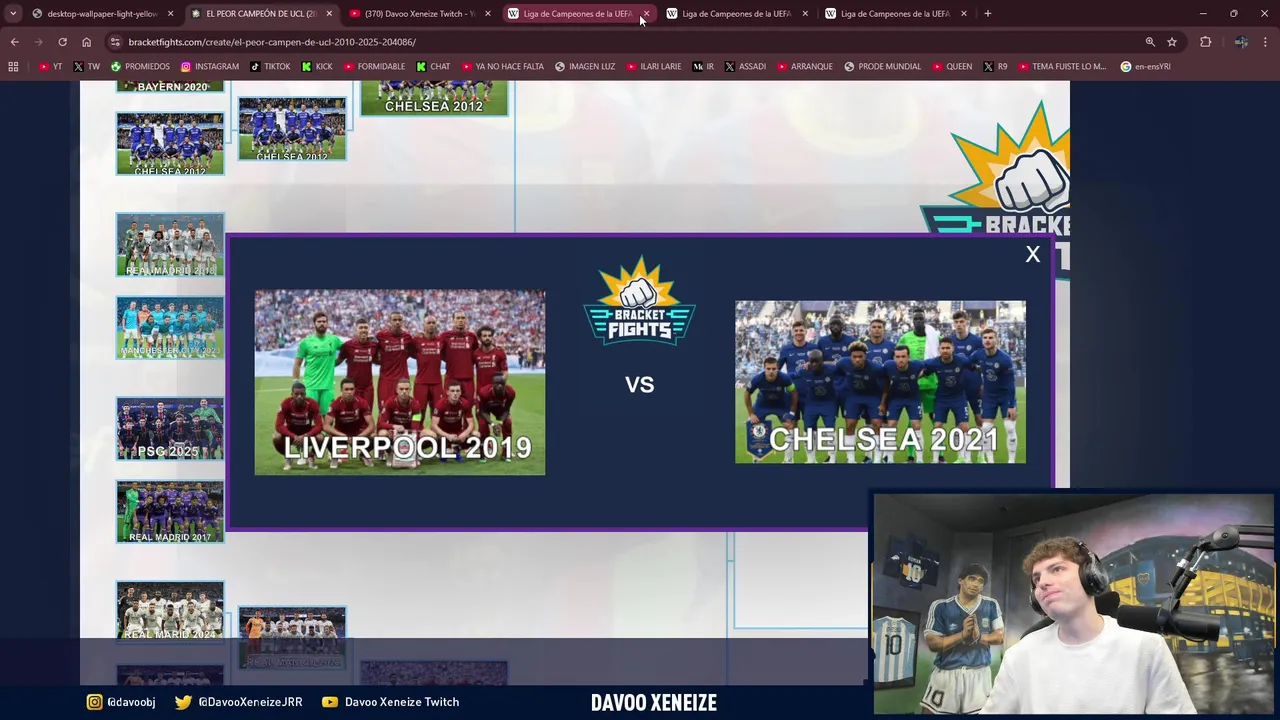Pick Liverpool 2019 as the matchup winner
This screenshot has width=1280, height=720.
[400, 382]
